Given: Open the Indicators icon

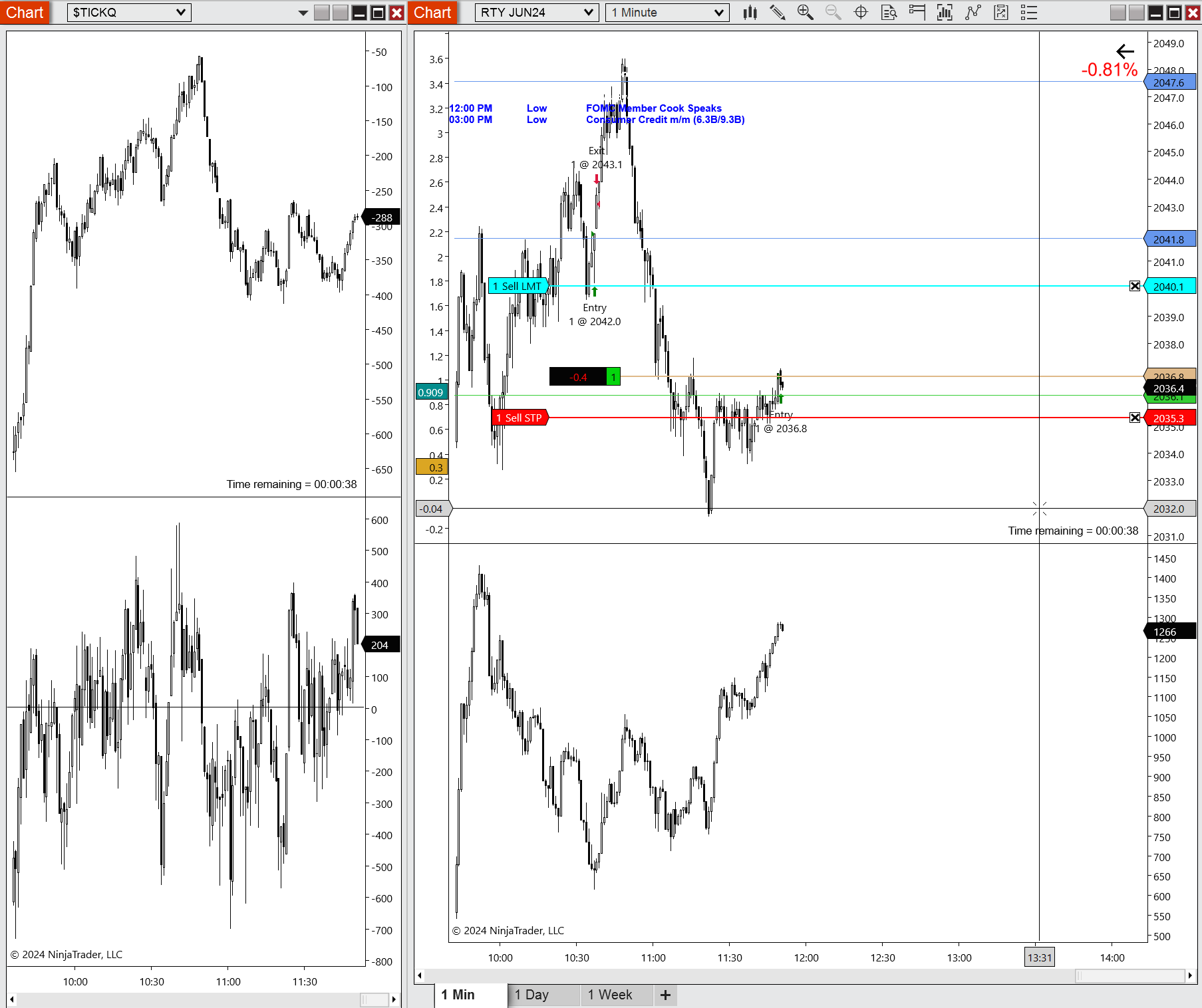Looking at the screenshot, I should [973, 12].
